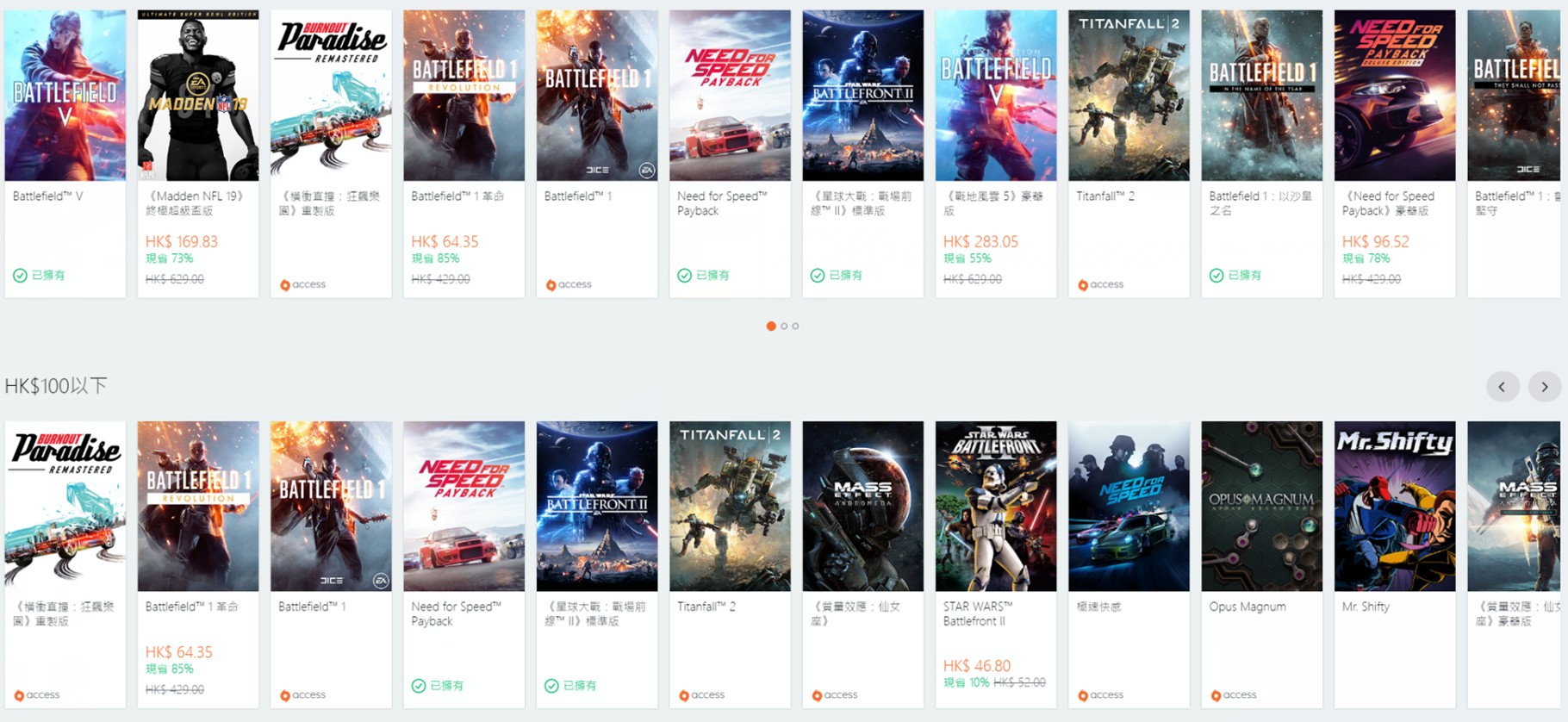Go to next page of HK$100以下 carousel

1545,387
